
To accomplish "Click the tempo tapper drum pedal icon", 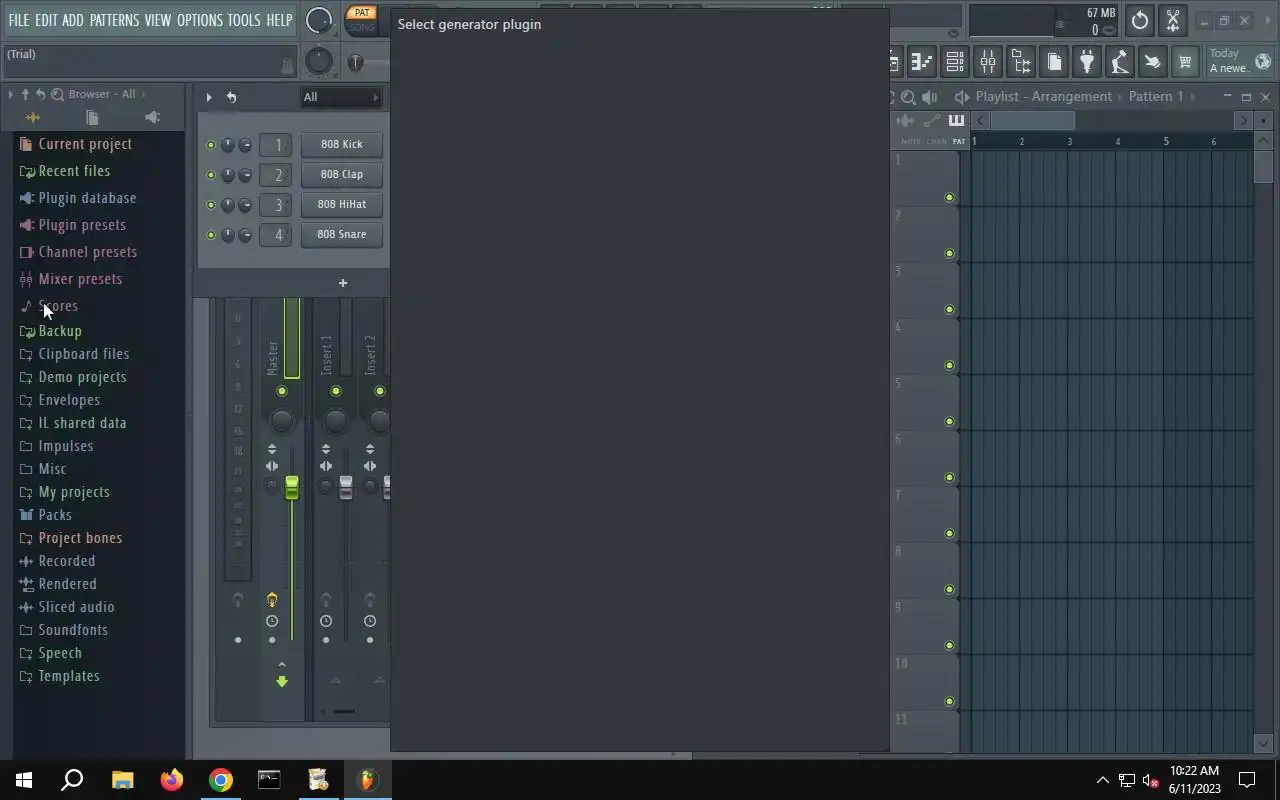I will [1120, 62].
